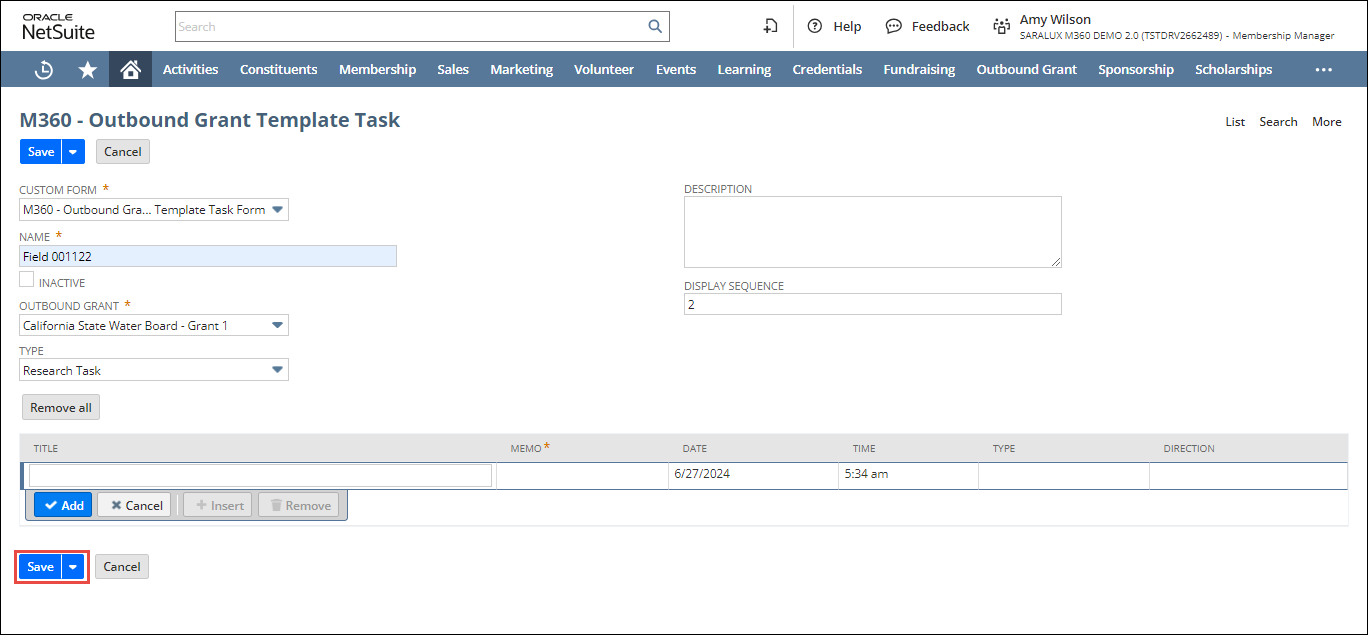Click the Add button in the sublist
Screen dimensions: 1368x635
[63, 505]
